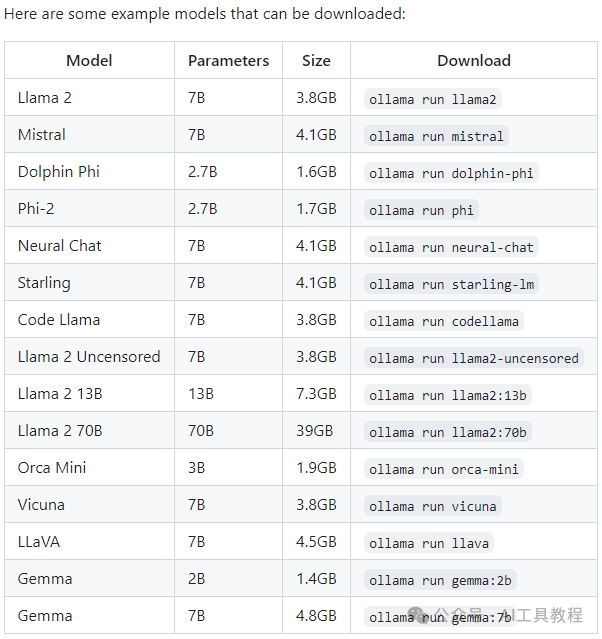602x639 pixels.
Task: Click the 'ollama run llama2-uncensored' code block
Action: 474,358
